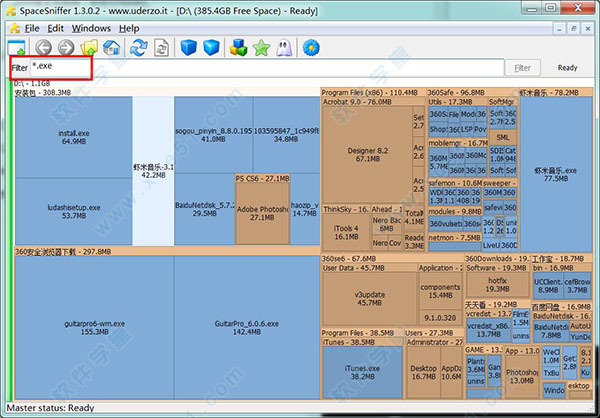The height and width of the screenshot is (418, 600).
Task: Toggle the ghost toolbar icon
Action: tap(284, 48)
